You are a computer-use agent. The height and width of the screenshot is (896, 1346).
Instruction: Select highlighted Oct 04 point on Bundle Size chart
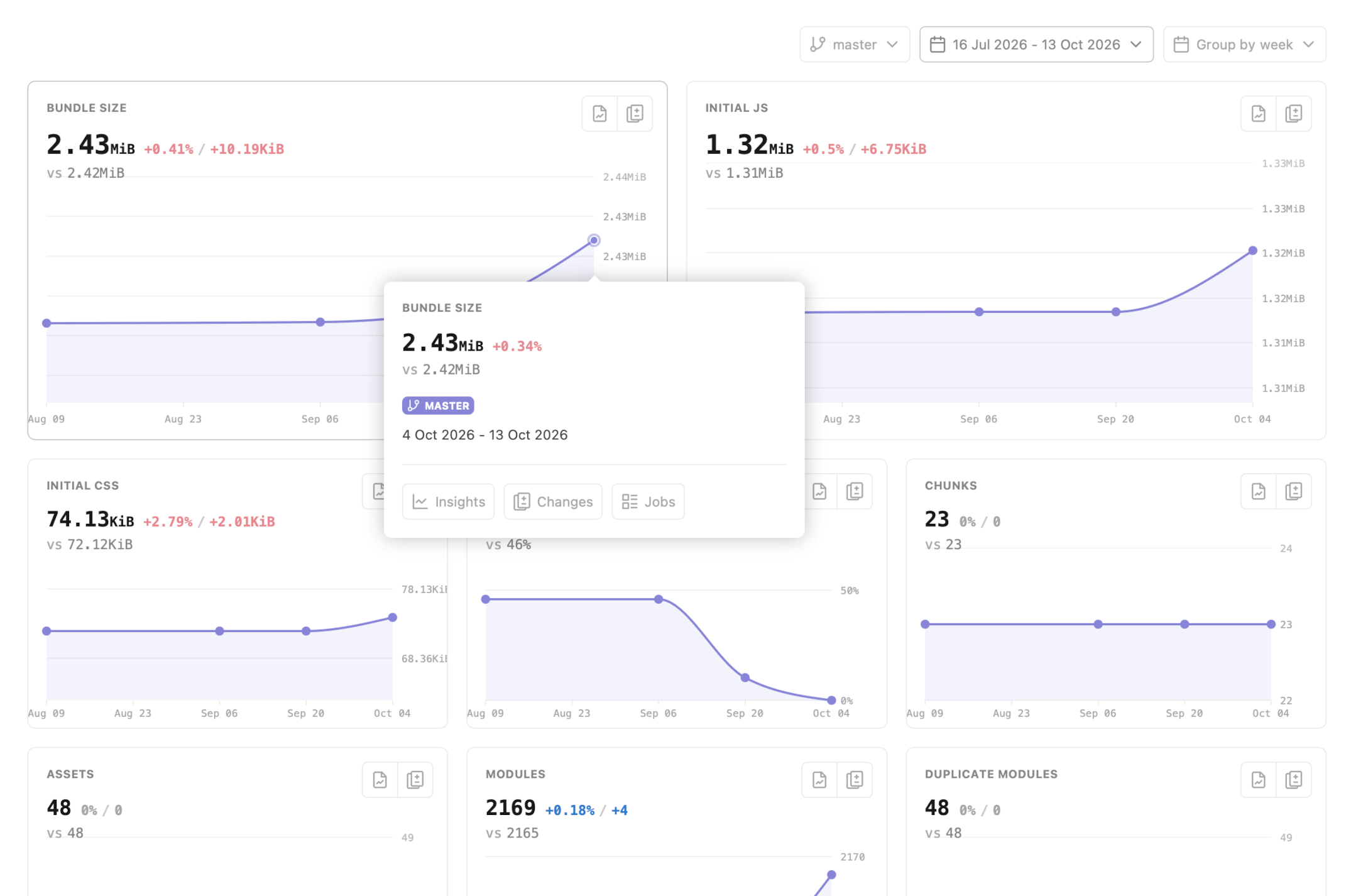tap(594, 240)
